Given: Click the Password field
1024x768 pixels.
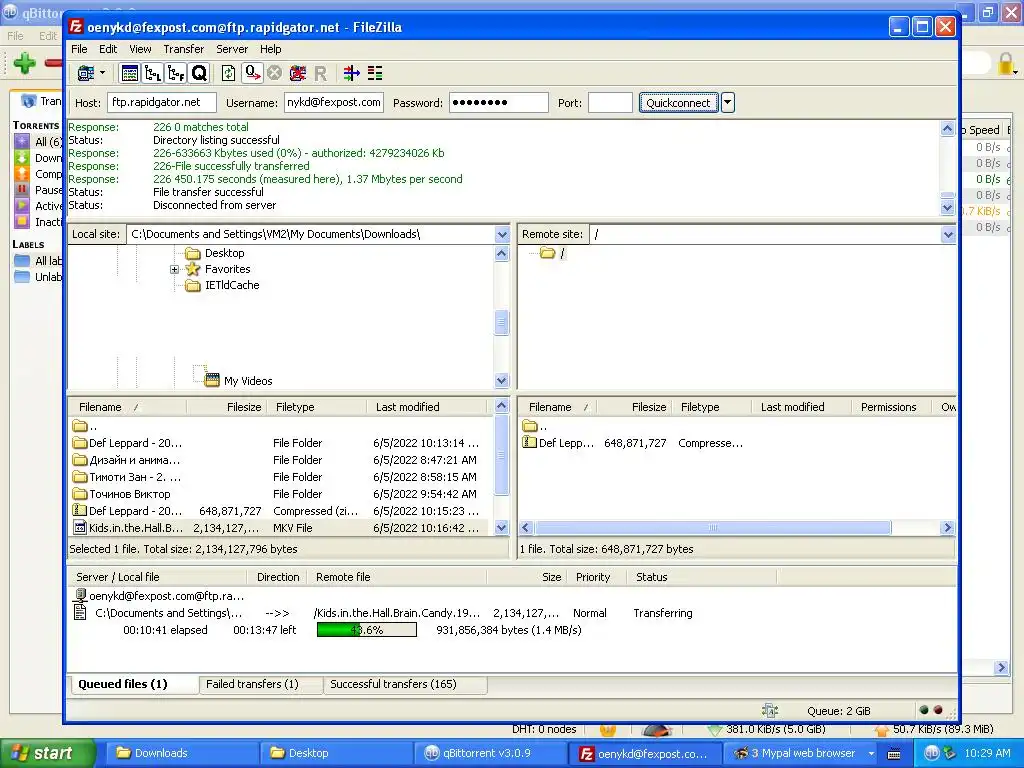Looking at the screenshot, I should tap(498, 103).
